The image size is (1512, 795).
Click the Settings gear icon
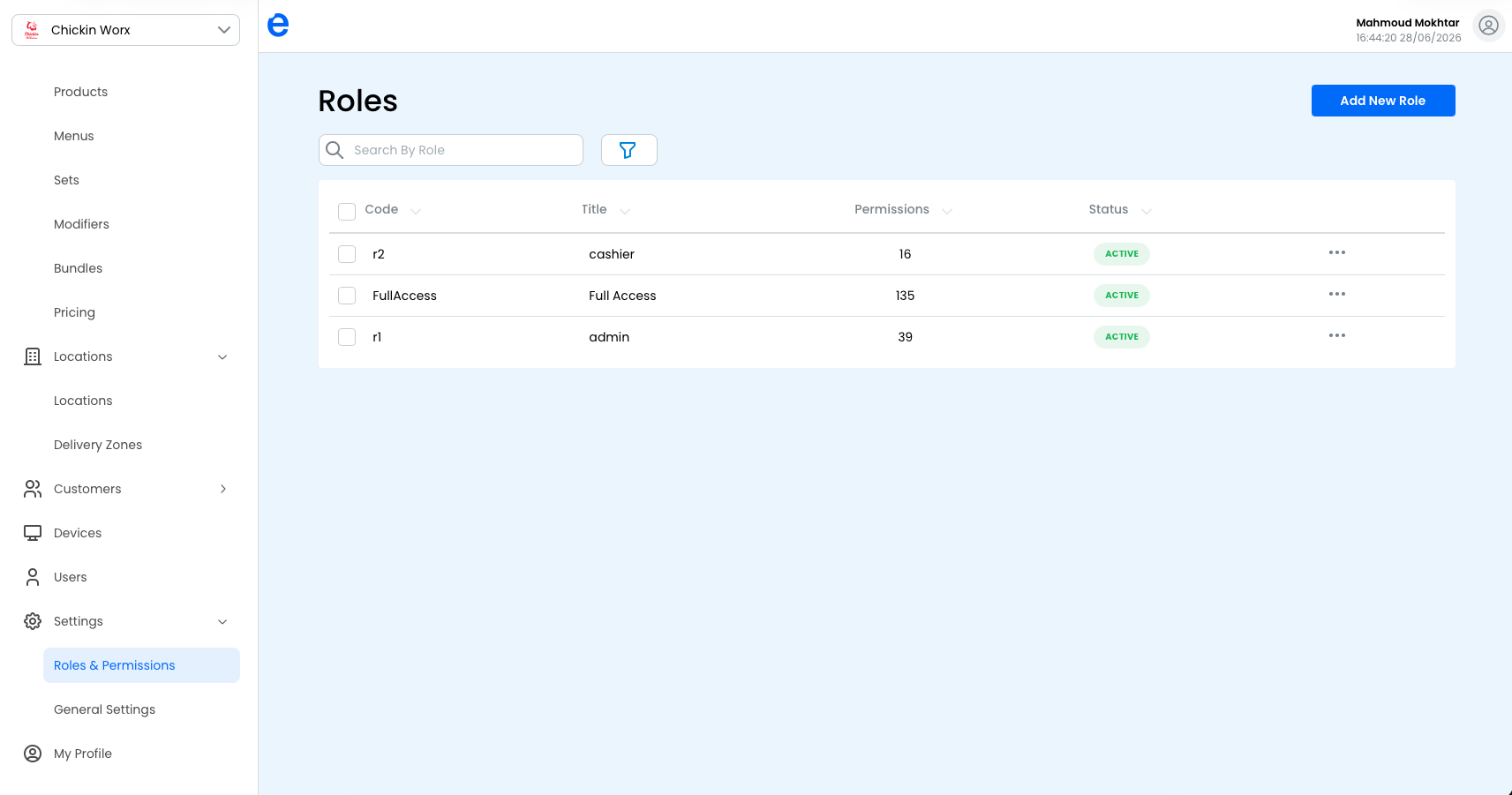(x=33, y=621)
